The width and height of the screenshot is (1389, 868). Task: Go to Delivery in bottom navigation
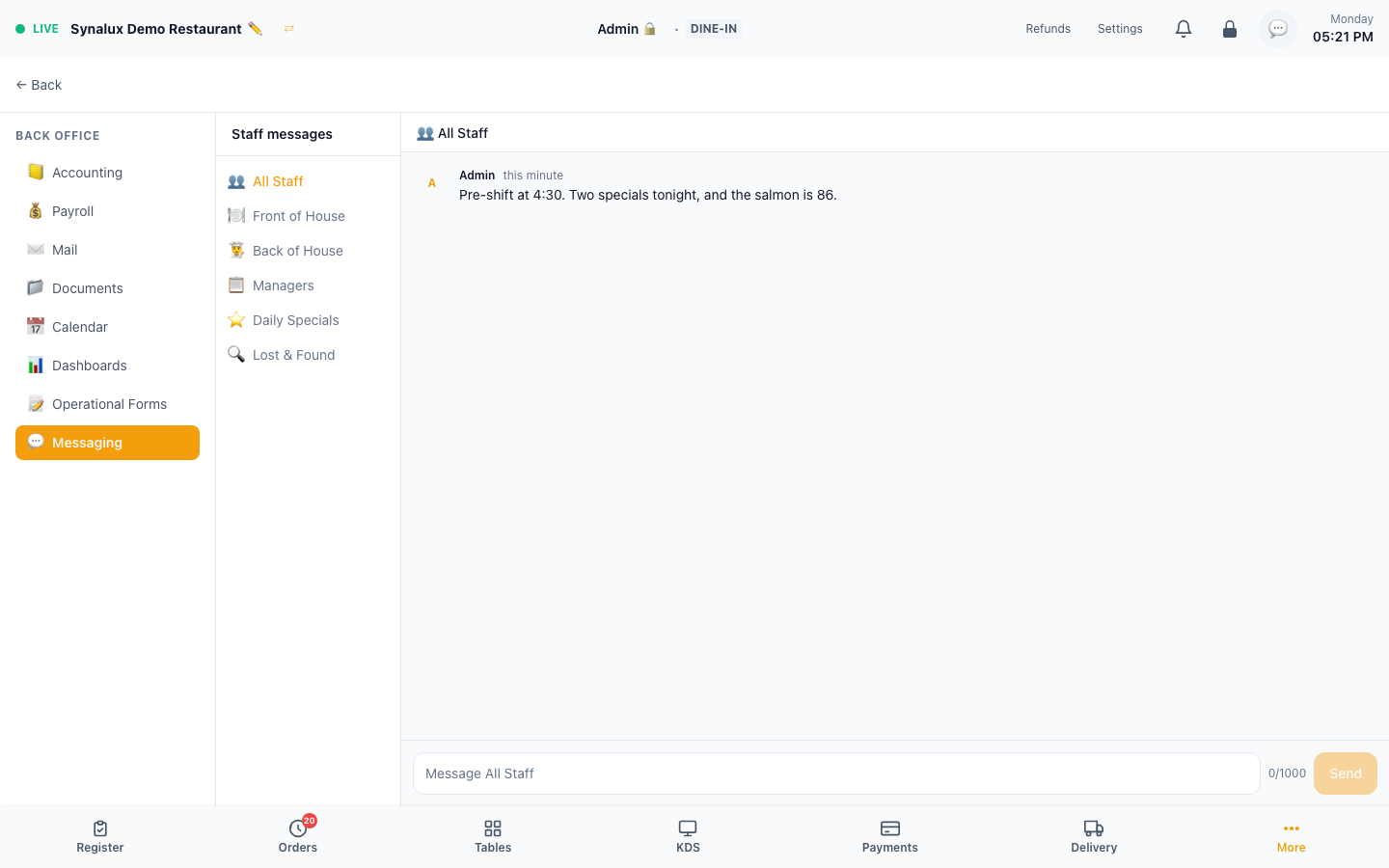click(x=1094, y=836)
